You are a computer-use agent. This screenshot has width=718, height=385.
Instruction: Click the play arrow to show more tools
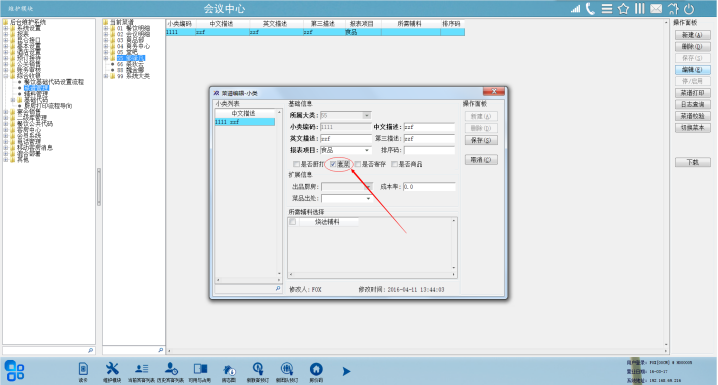[346, 371]
